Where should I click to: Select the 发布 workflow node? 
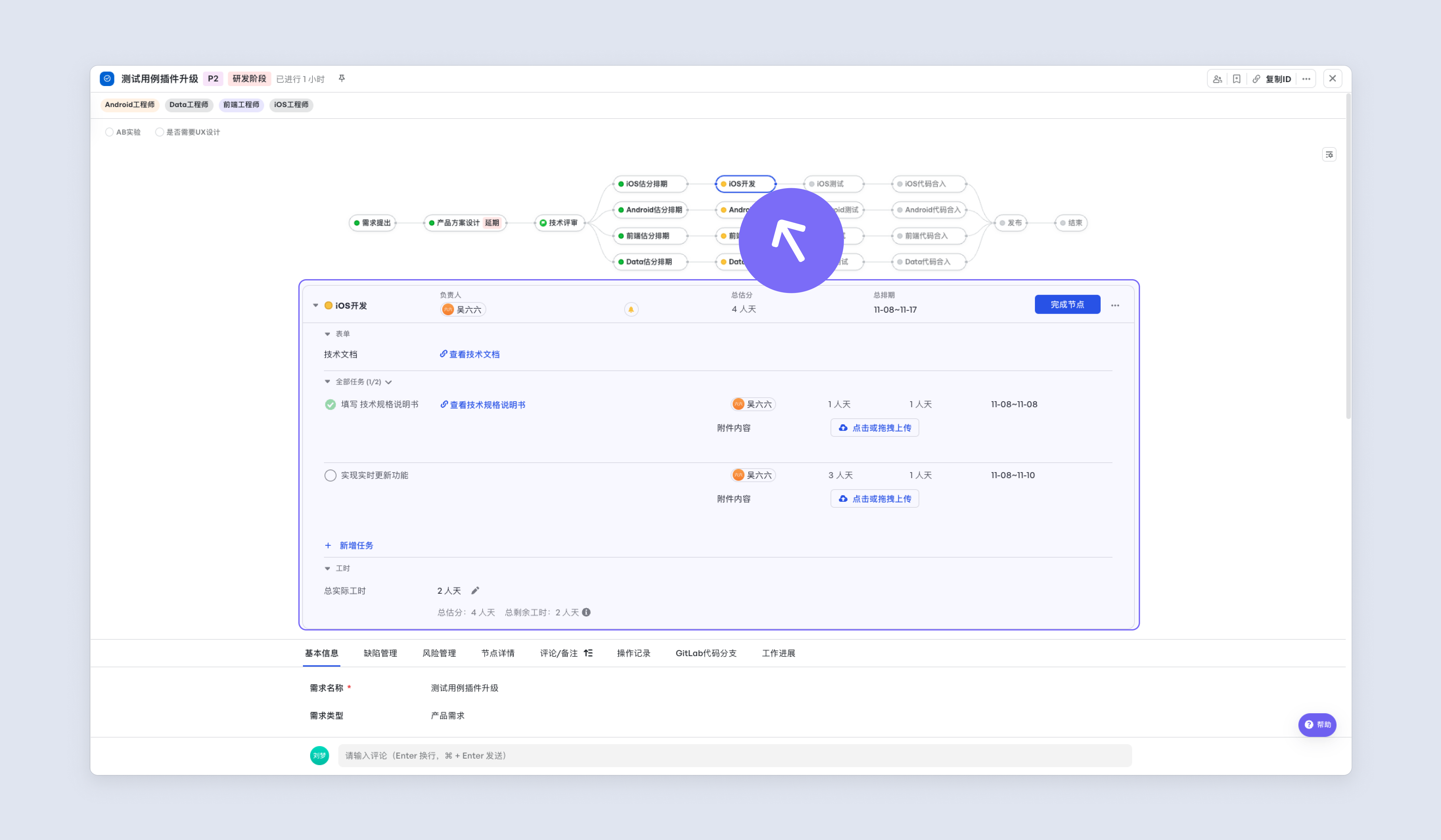[1010, 222]
